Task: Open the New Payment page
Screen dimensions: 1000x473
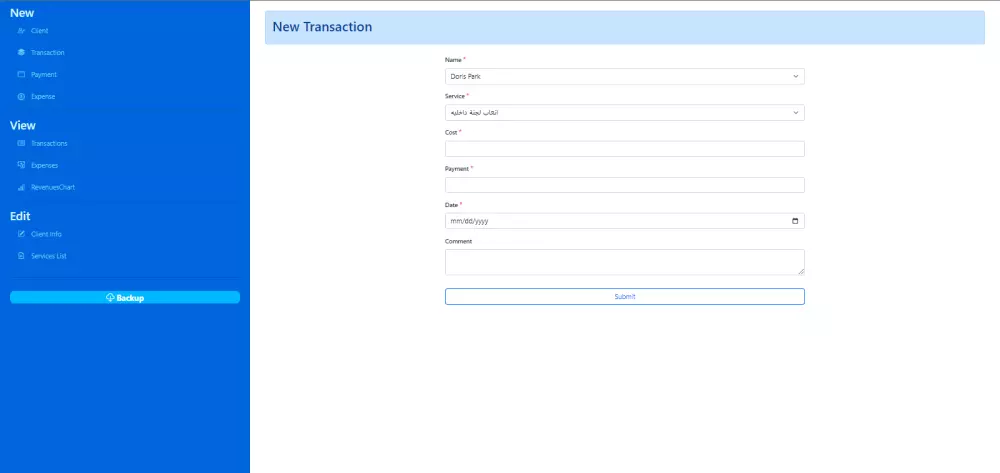Action: pyautogui.click(x=44, y=75)
